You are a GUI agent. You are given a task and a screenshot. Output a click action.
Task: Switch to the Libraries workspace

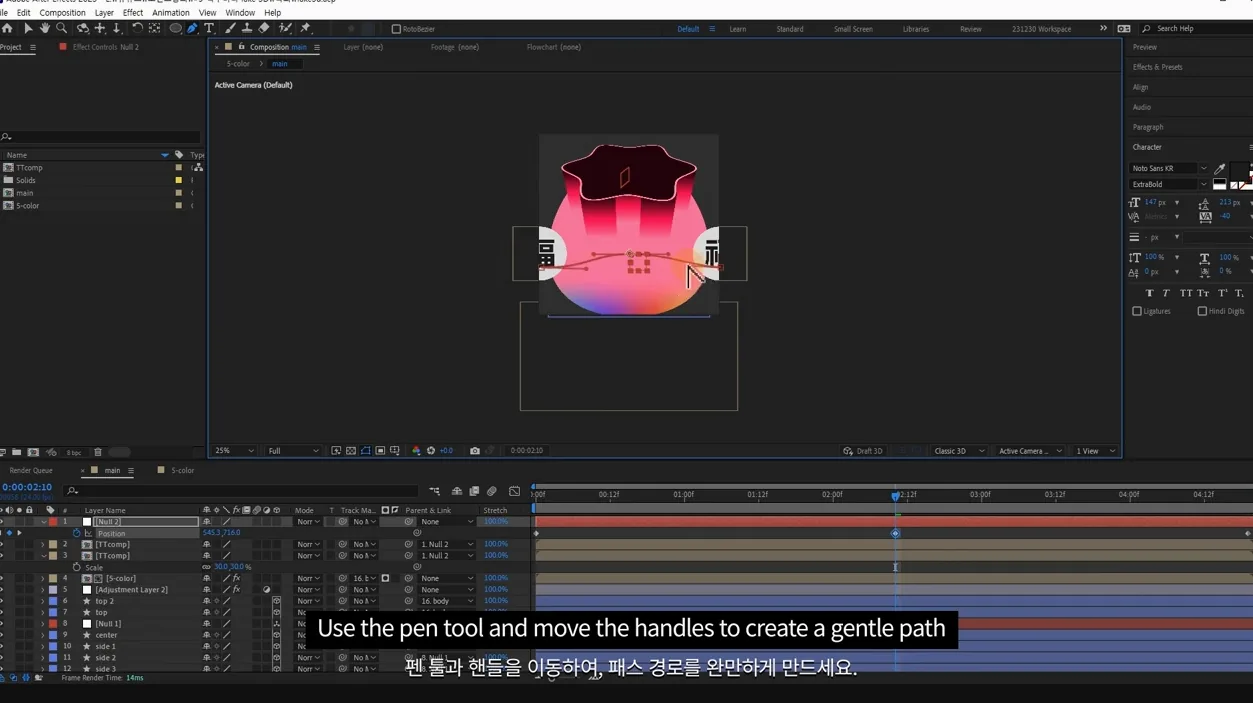click(x=916, y=29)
